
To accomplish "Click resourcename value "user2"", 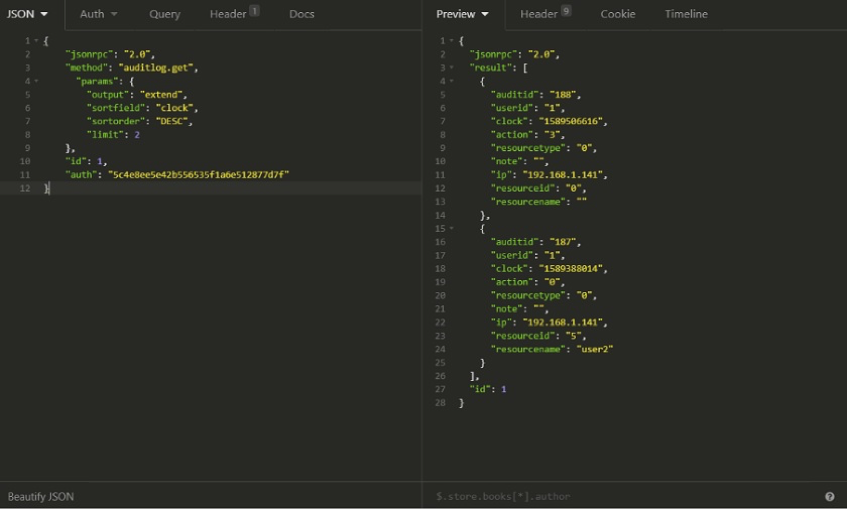I will click(x=595, y=349).
